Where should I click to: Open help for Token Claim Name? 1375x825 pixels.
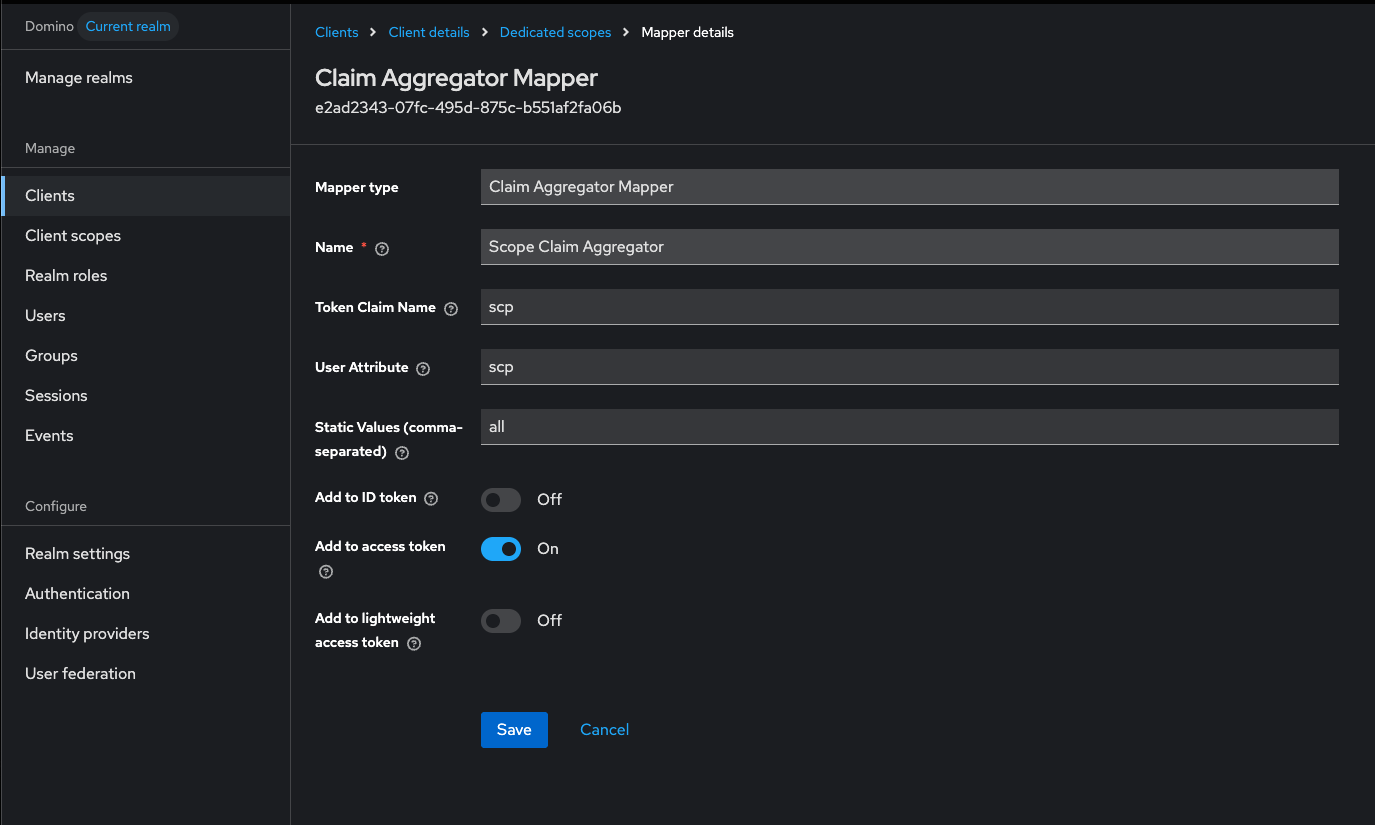pyautogui.click(x=450, y=308)
